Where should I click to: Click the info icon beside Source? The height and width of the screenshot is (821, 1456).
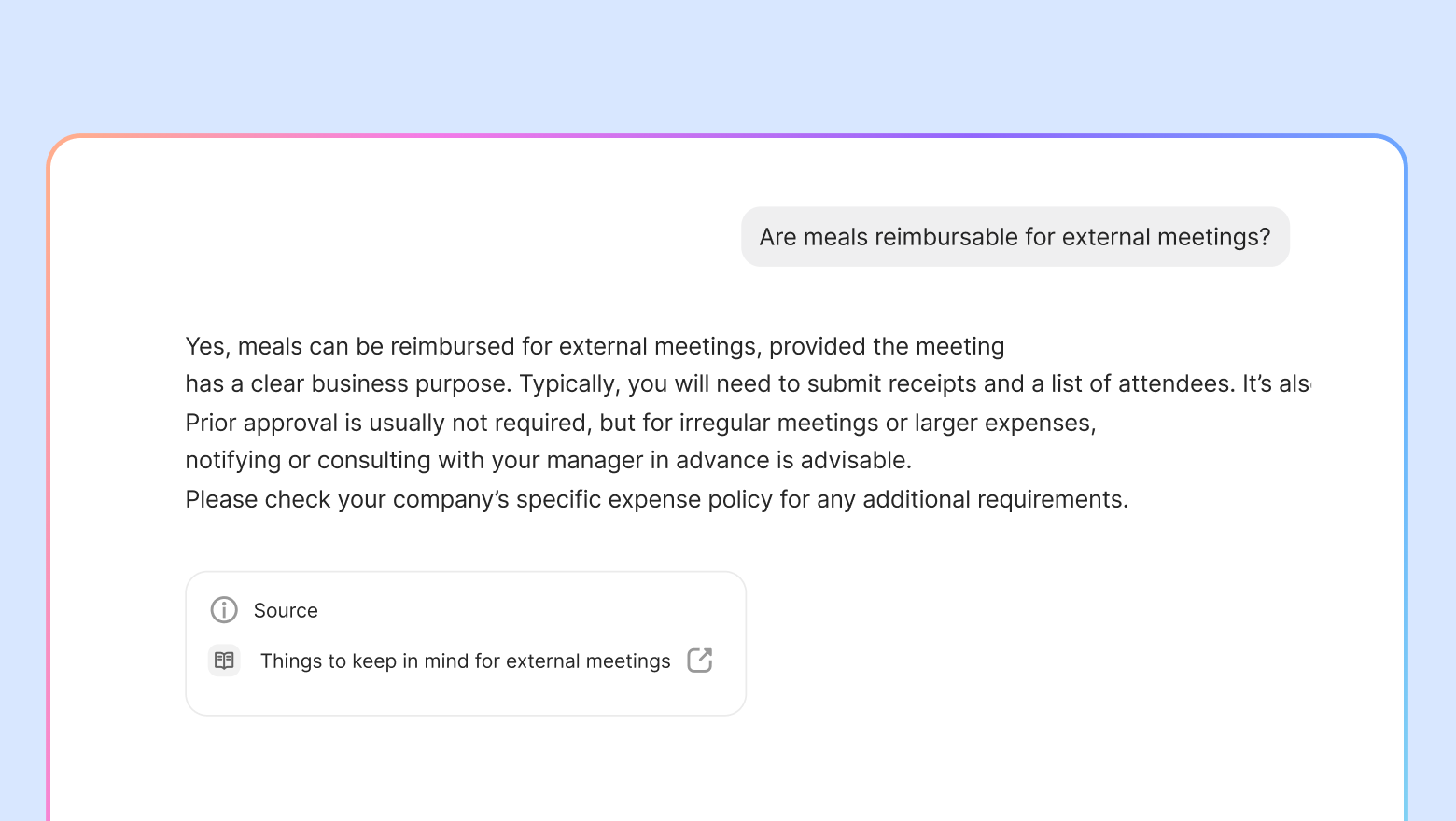click(x=224, y=610)
